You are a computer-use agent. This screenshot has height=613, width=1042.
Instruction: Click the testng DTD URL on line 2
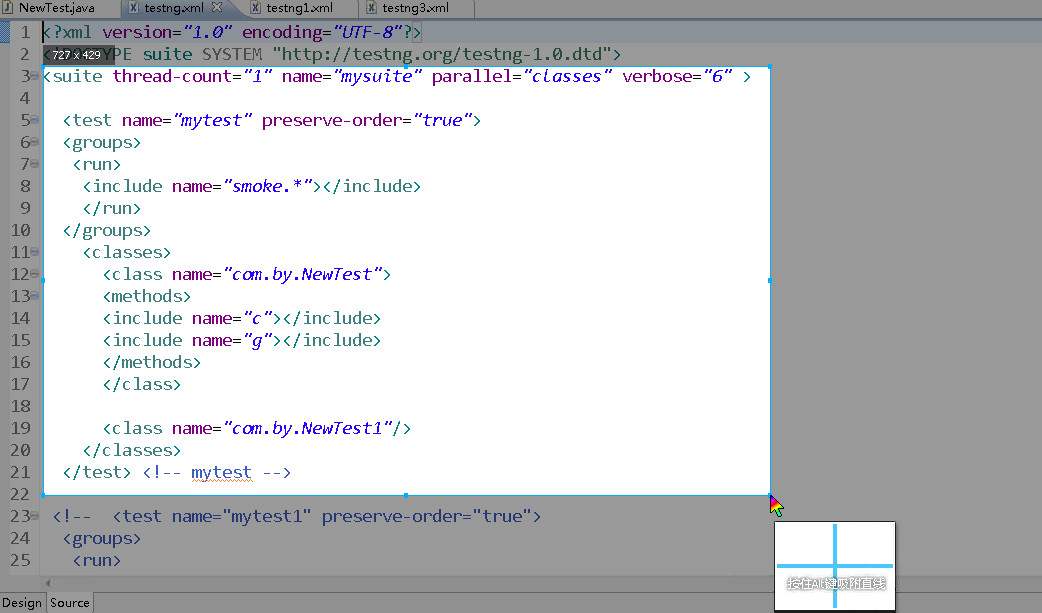(x=442, y=54)
